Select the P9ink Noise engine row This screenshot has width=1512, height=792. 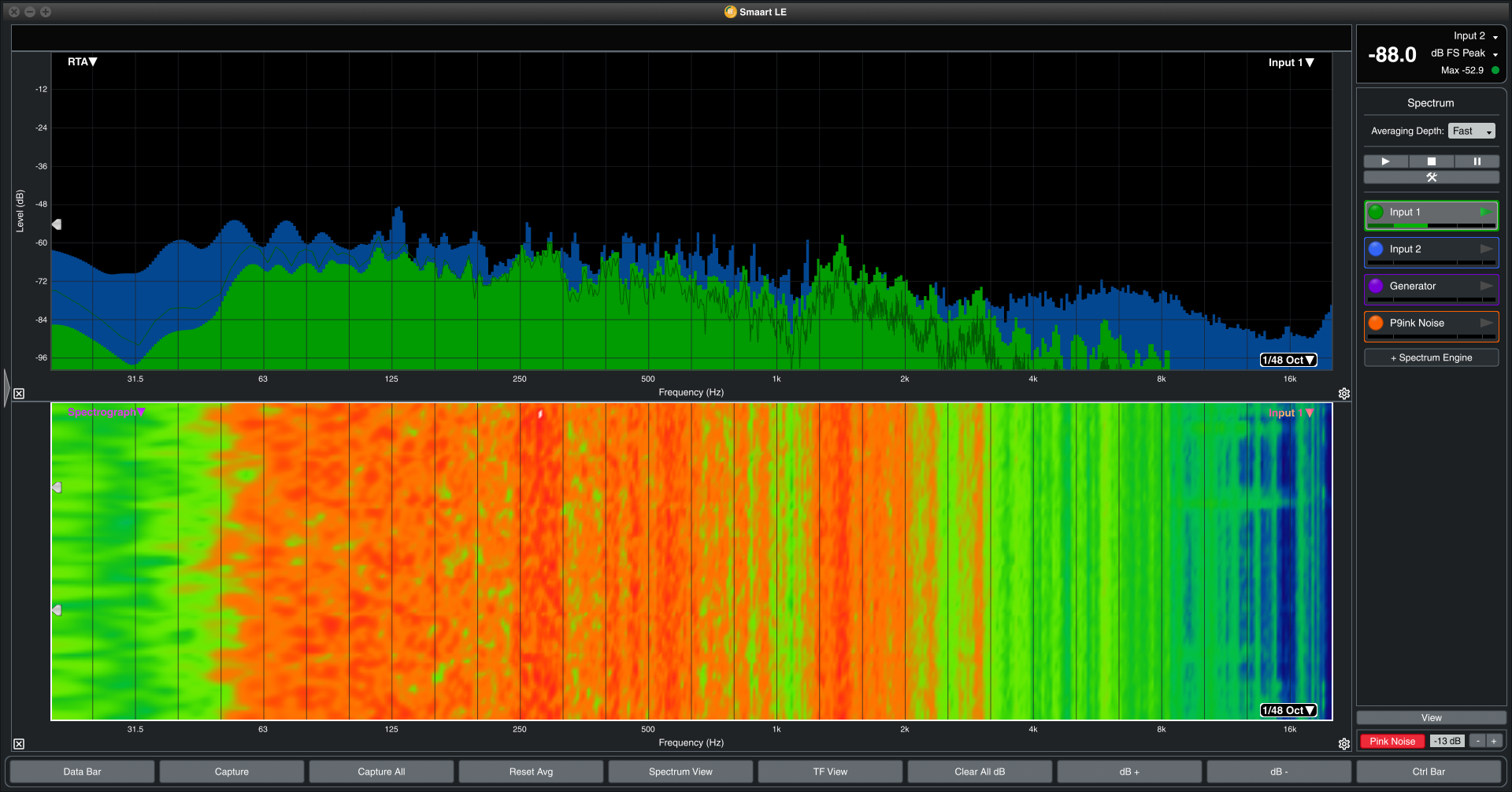(1431, 326)
